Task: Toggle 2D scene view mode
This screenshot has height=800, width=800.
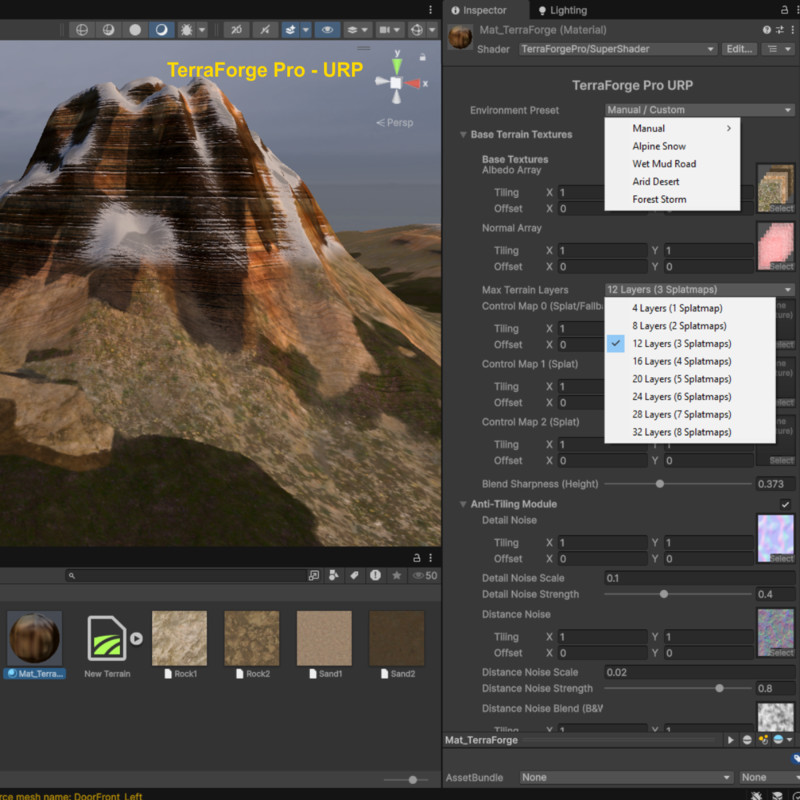Action: (x=236, y=30)
